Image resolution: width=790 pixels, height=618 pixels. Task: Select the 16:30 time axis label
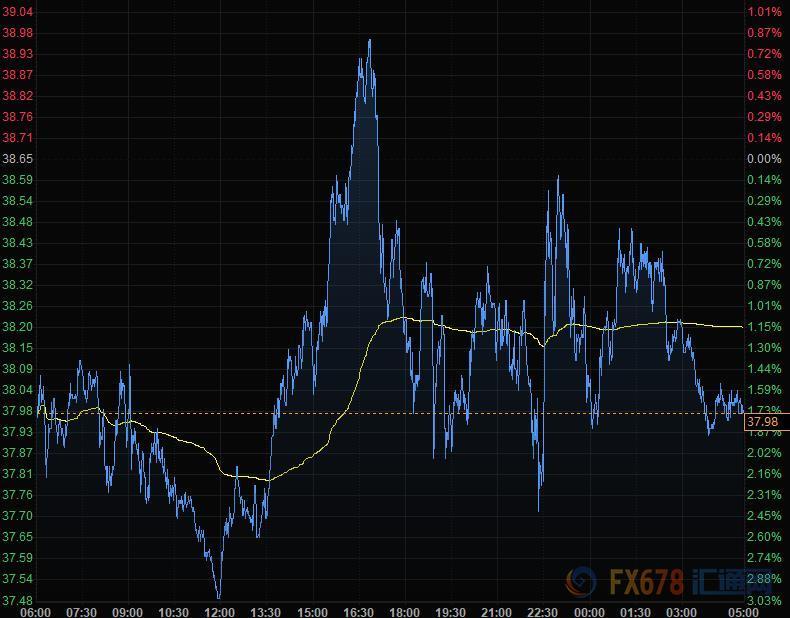(x=357, y=612)
